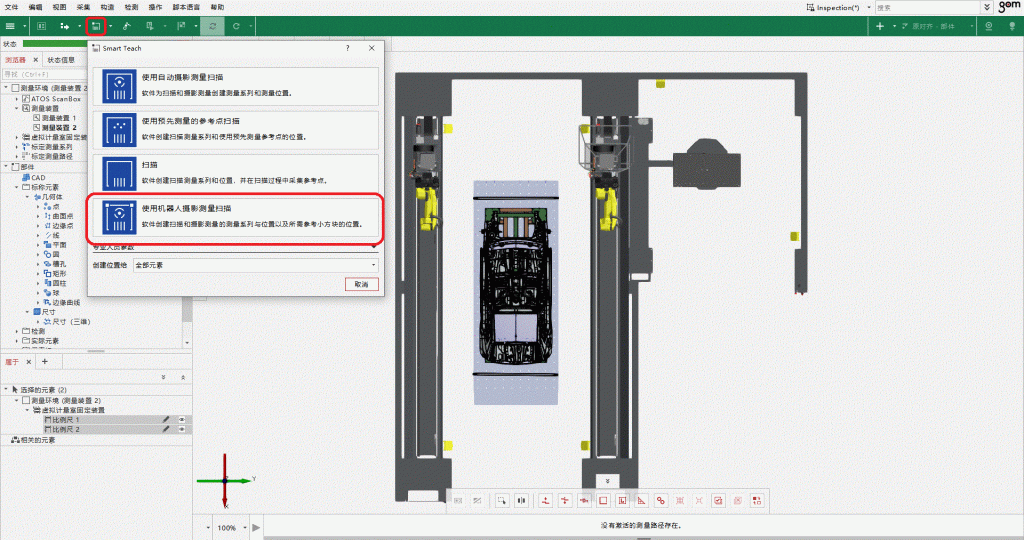Click 取消 button in Smart Teach dialog
Image resolution: width=1024 pixels, height=540 pixels.
point(361,284)
